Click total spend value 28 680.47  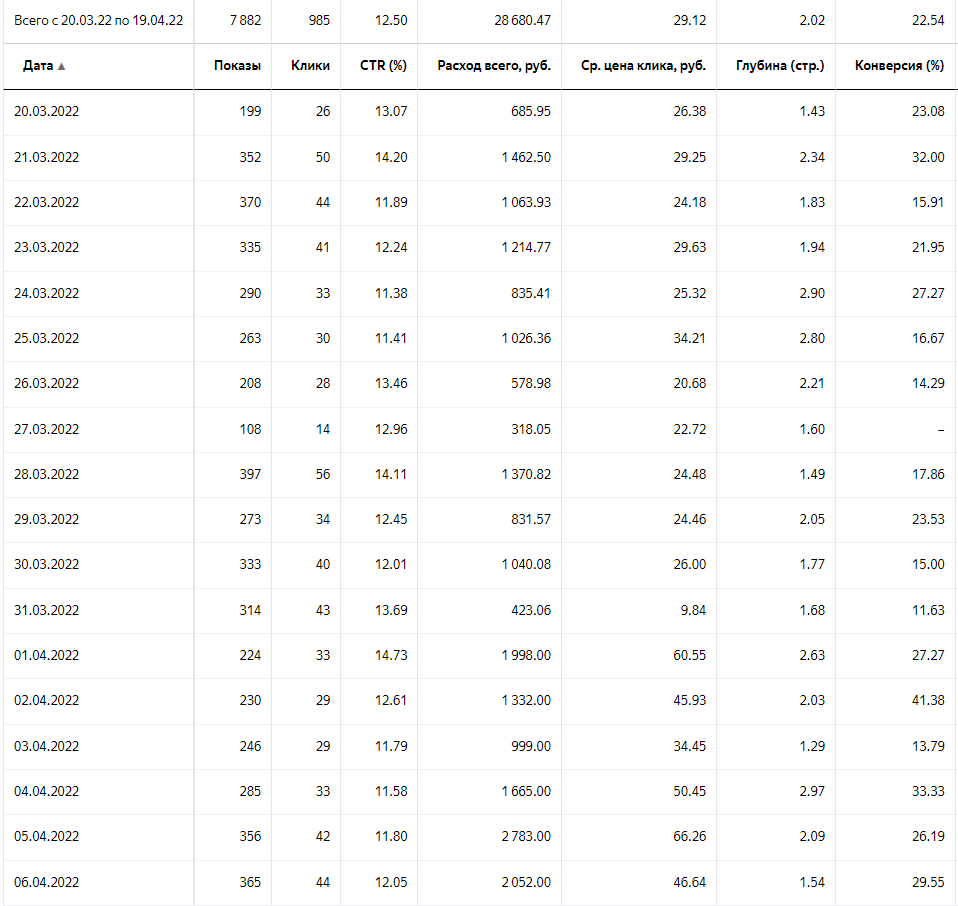pos(515,20)
